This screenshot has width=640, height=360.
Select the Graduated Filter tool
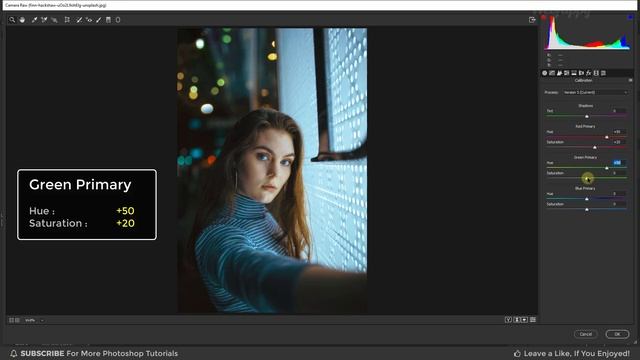click(x=108, y=20)
